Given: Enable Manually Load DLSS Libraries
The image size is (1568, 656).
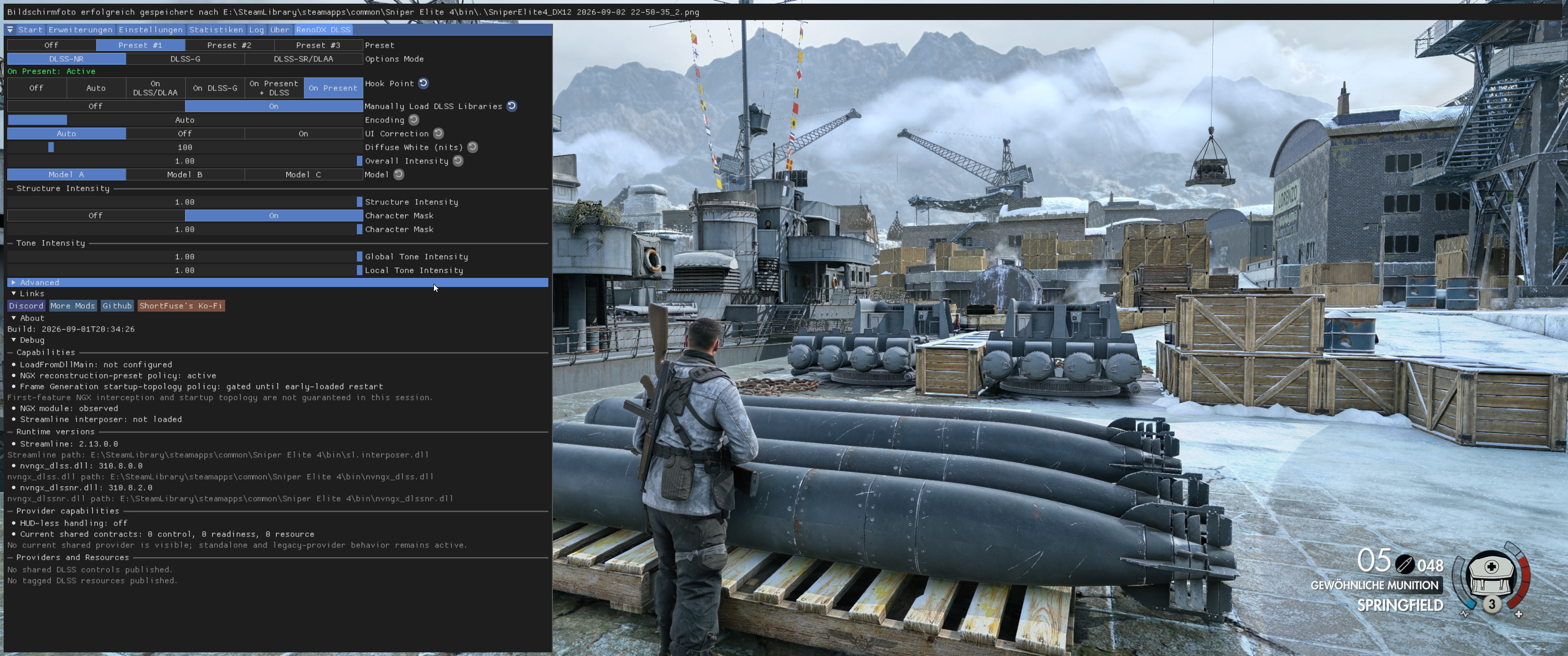Looking at the screenshot, I should (274, 106).
